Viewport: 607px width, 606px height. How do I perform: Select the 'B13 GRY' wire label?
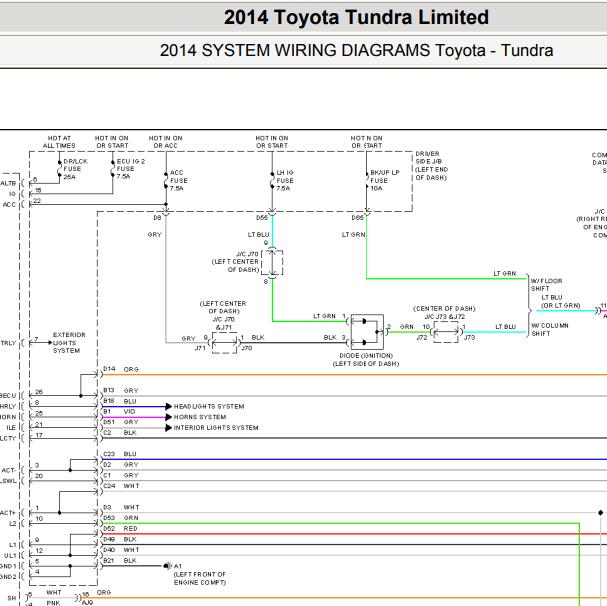[x=121, y=390]
